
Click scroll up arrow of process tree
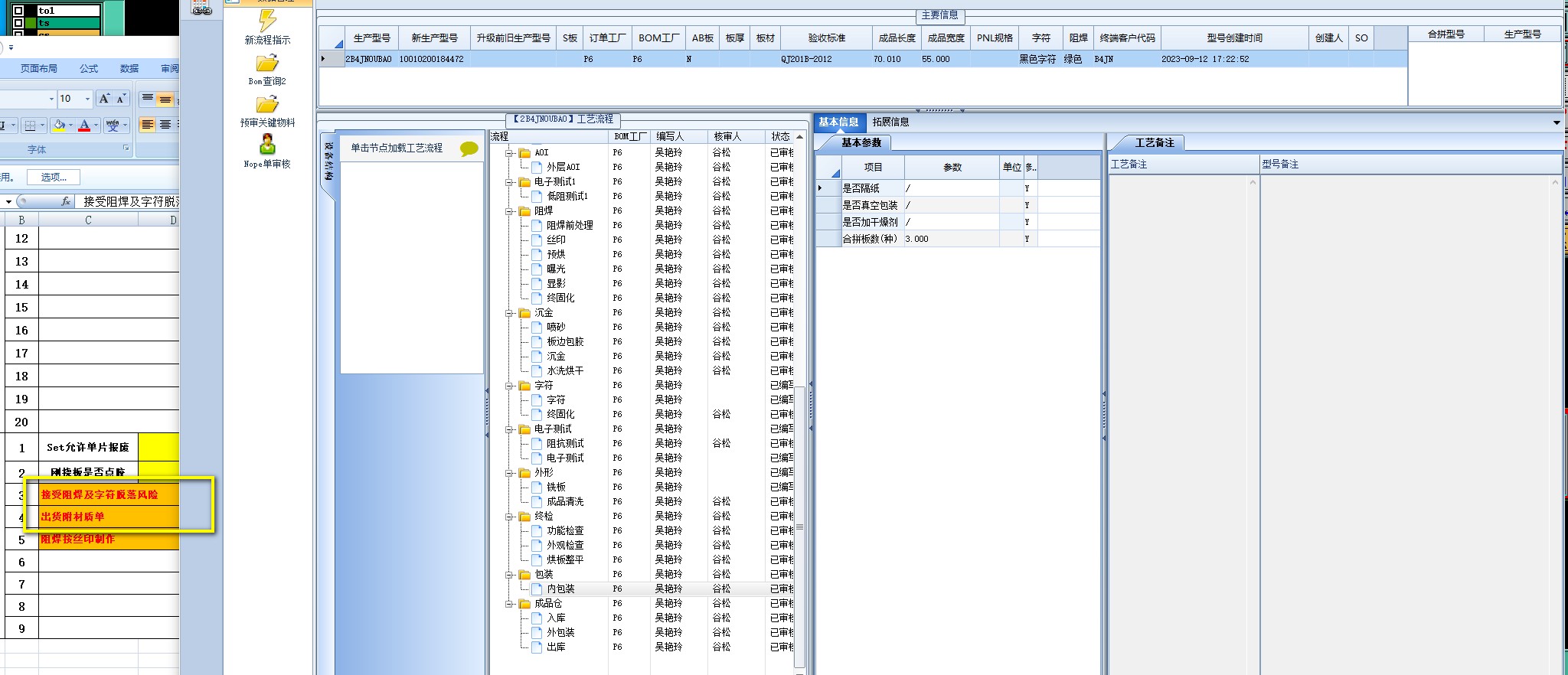(800, 137)
